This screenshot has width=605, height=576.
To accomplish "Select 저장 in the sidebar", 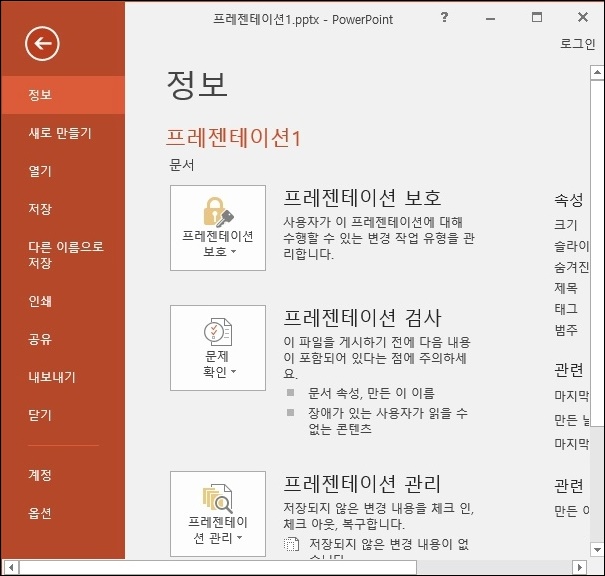I will (x=63, y=209).
